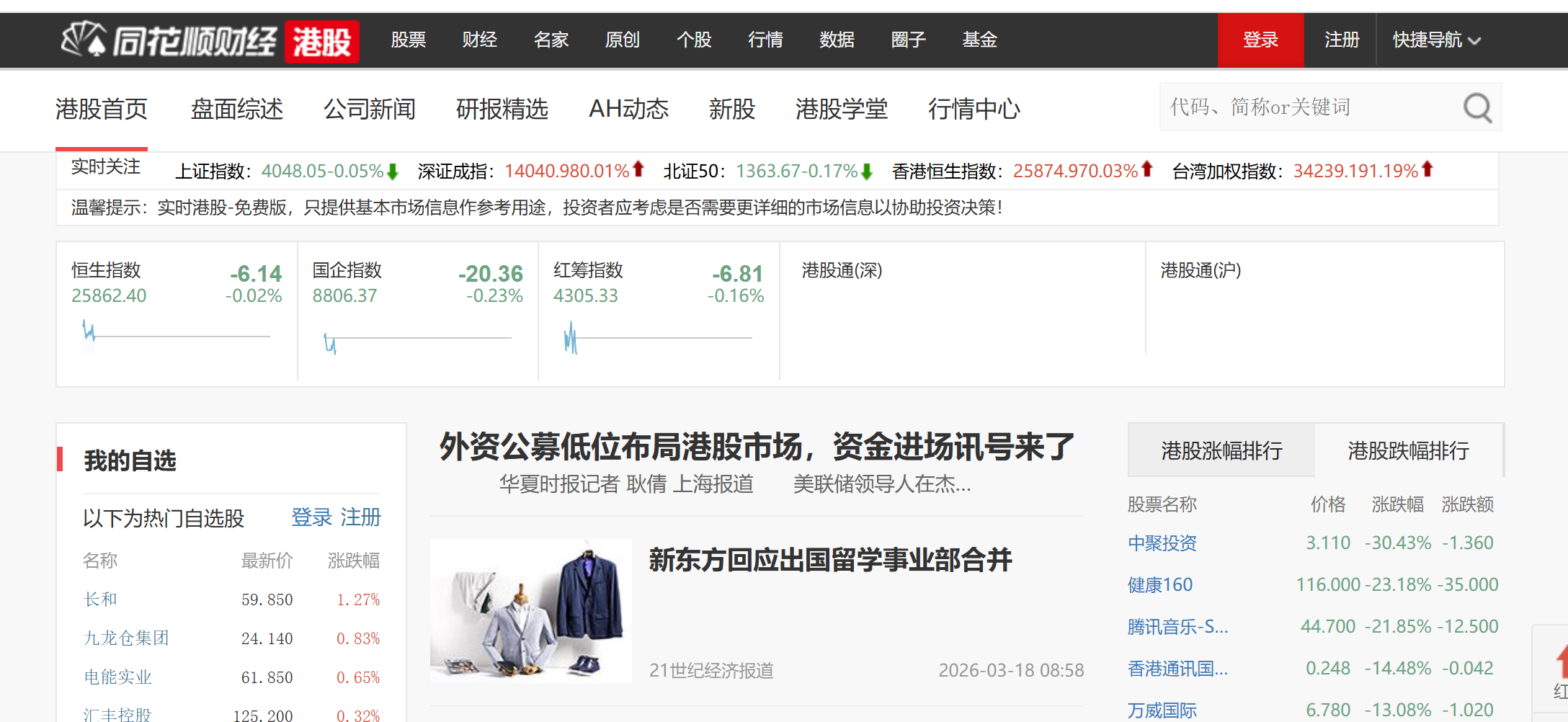Image resolution: width=1568 pixels, height=722 pixels.
Task: Open the 原创 top menu
Action: pos(623,40)
